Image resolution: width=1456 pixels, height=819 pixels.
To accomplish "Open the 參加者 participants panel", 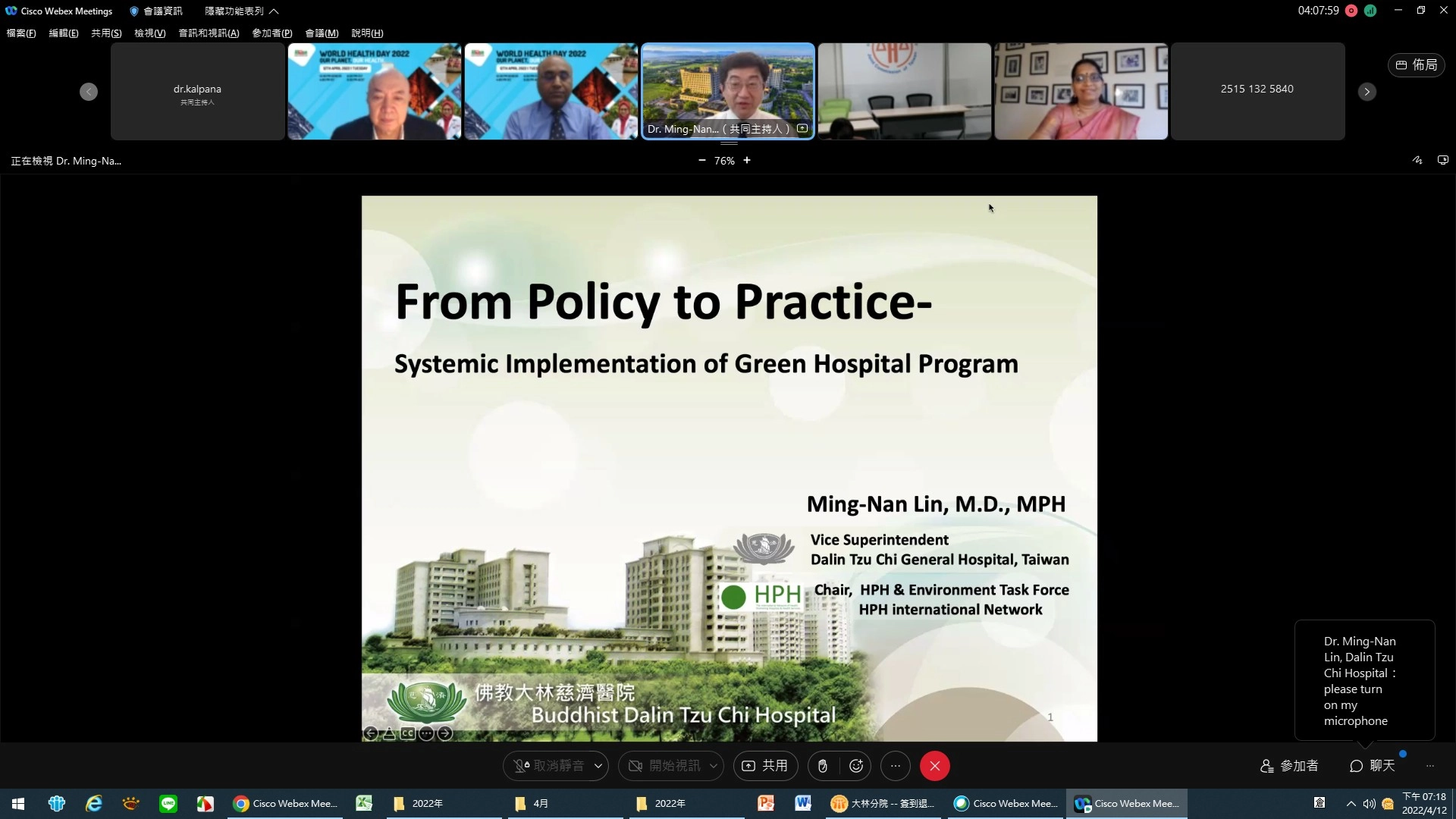I will coord(1289,766).
